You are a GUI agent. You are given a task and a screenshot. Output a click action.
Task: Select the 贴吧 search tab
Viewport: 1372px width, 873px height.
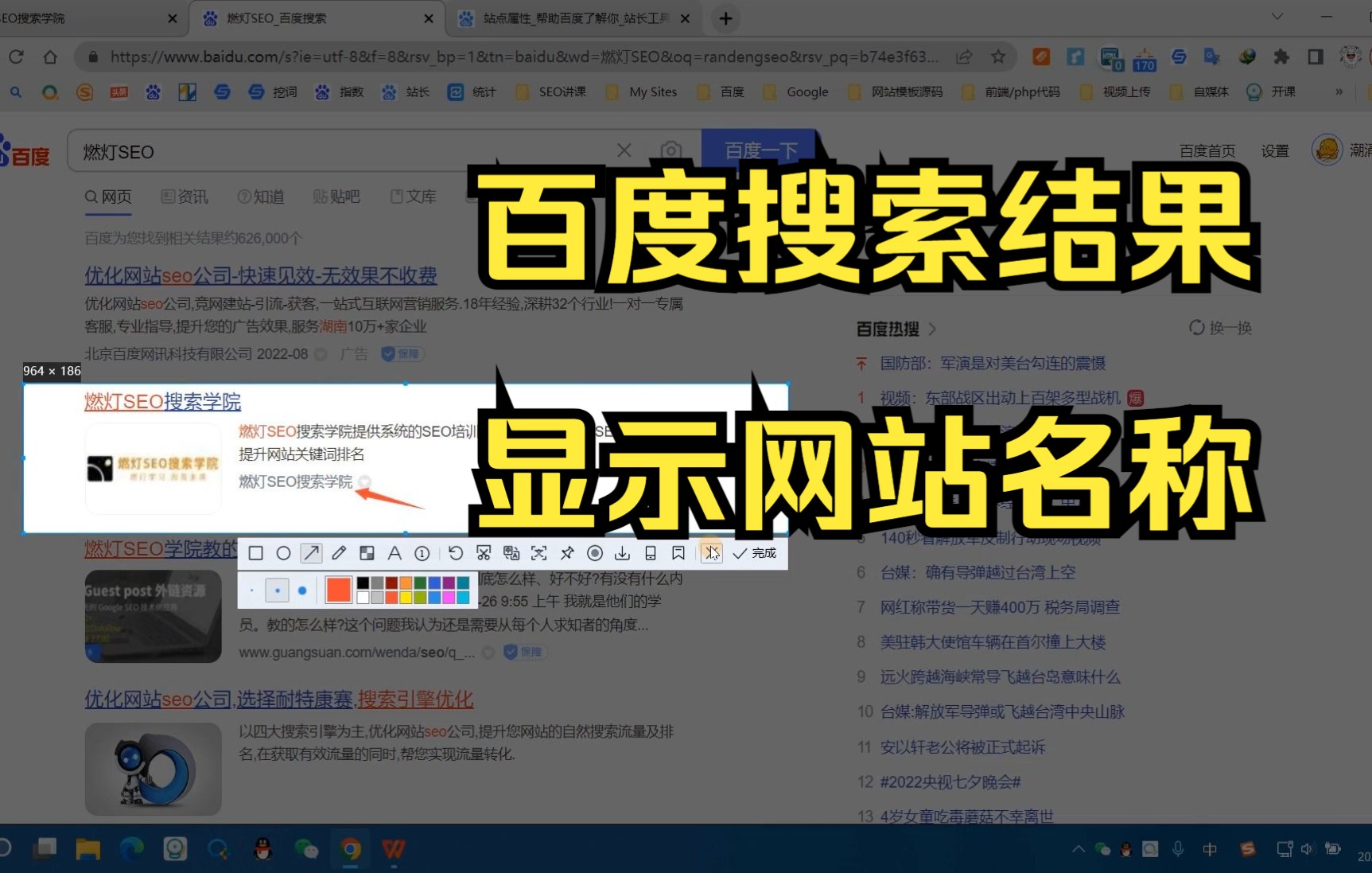click(x=336, y=197)
